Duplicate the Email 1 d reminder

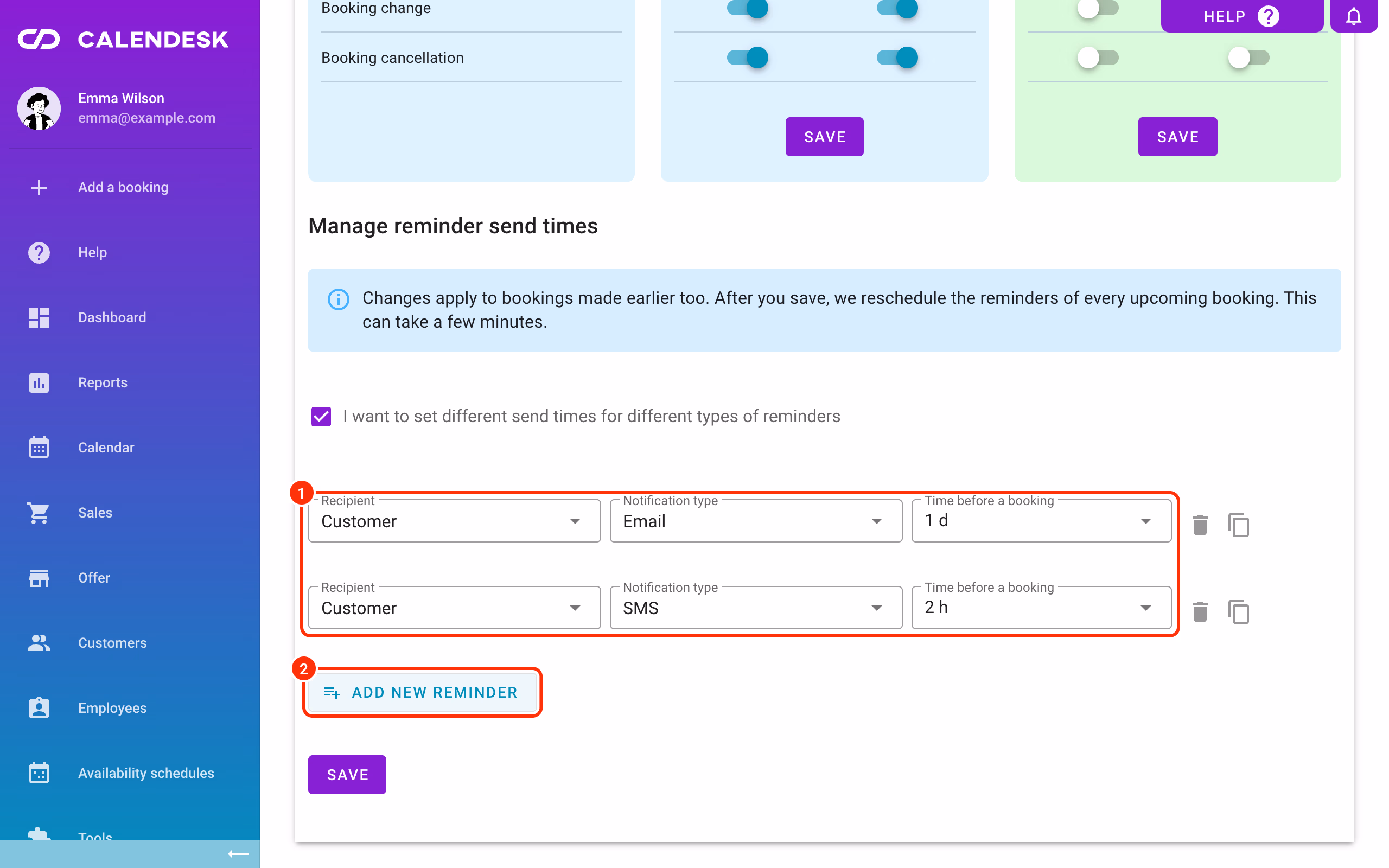[x=1238, y=525]
